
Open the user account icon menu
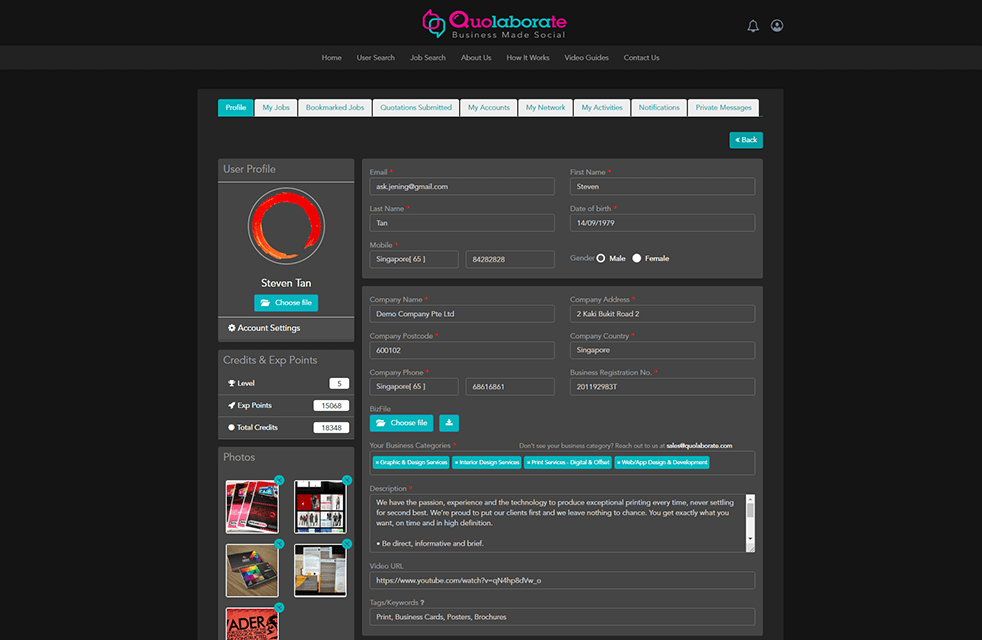click(x=777, y=26)
